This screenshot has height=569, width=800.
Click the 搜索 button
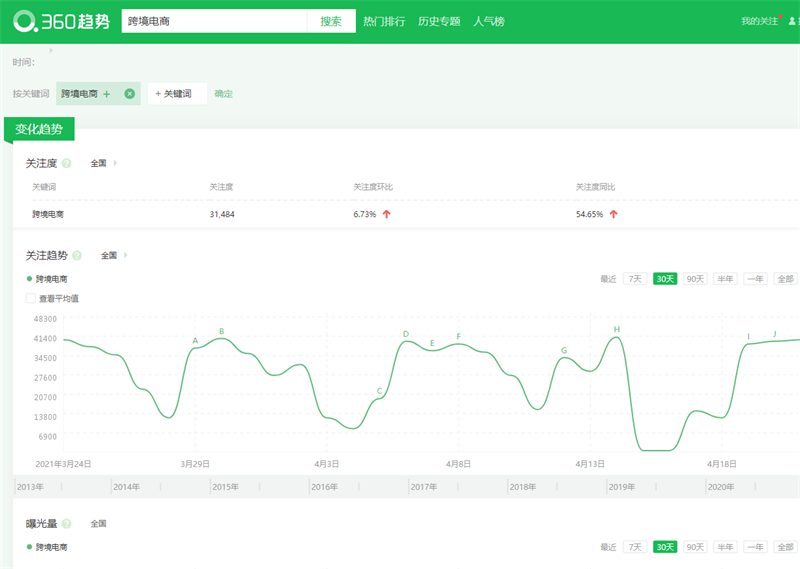pos(331,21)
